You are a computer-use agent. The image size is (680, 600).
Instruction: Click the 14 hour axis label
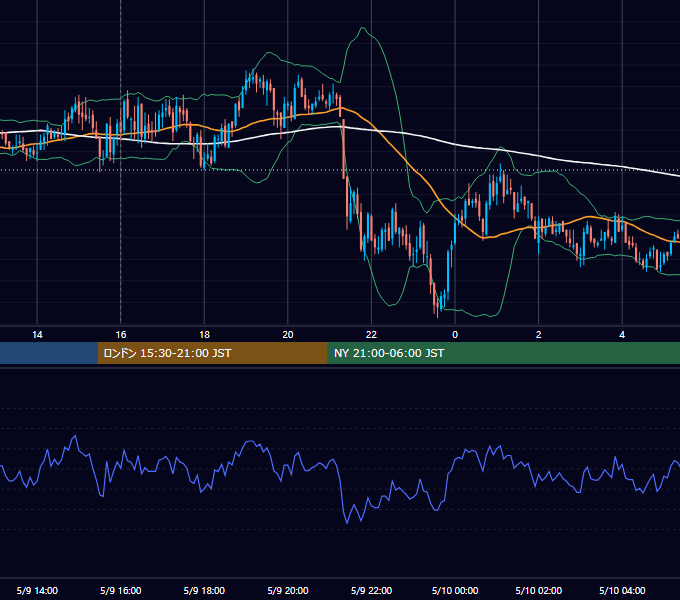[x=37, y=335]
